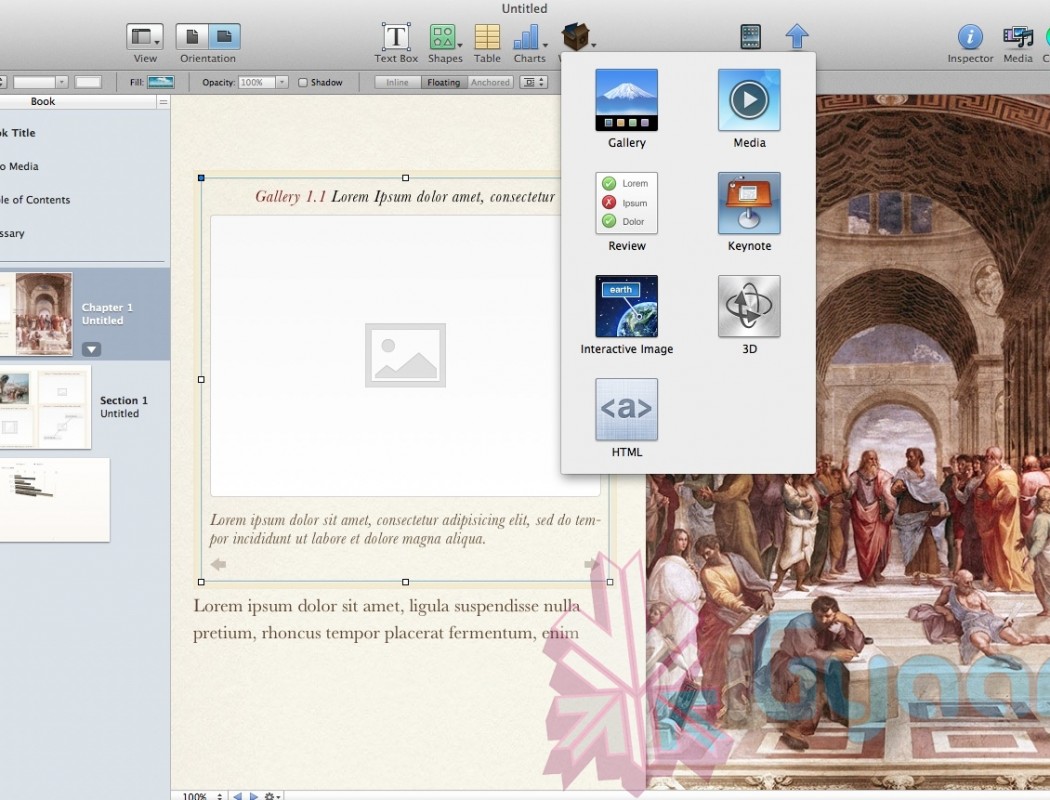The image size is (1050, 800).
Task: Switch to portrait orientation
Action: click(192, 37)
